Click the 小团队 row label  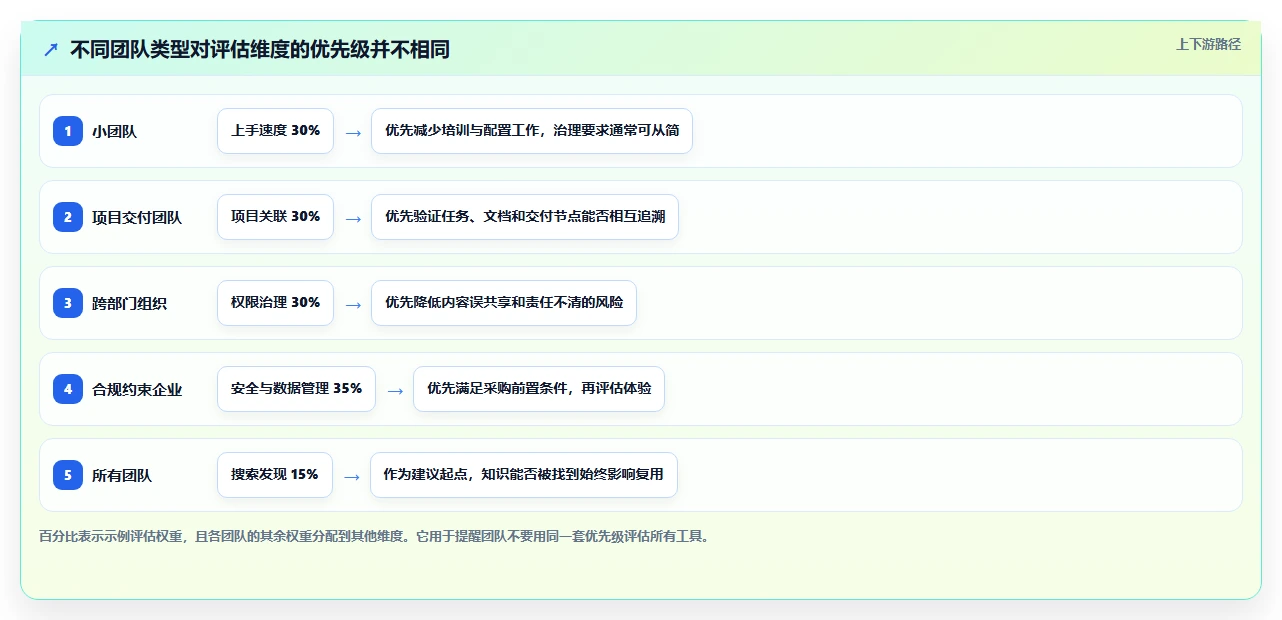pos(114,131)
